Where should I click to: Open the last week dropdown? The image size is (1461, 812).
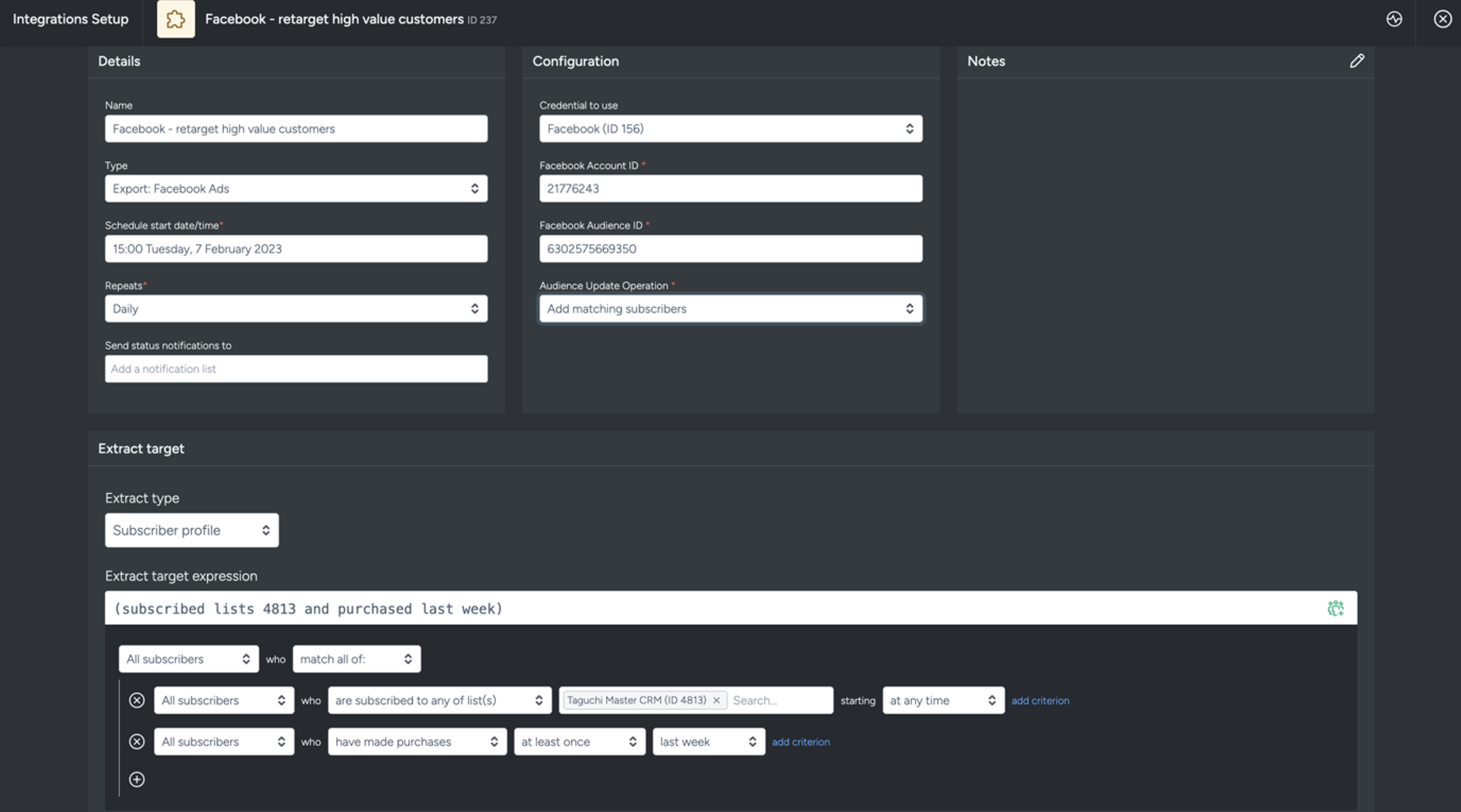click(708, 741)
